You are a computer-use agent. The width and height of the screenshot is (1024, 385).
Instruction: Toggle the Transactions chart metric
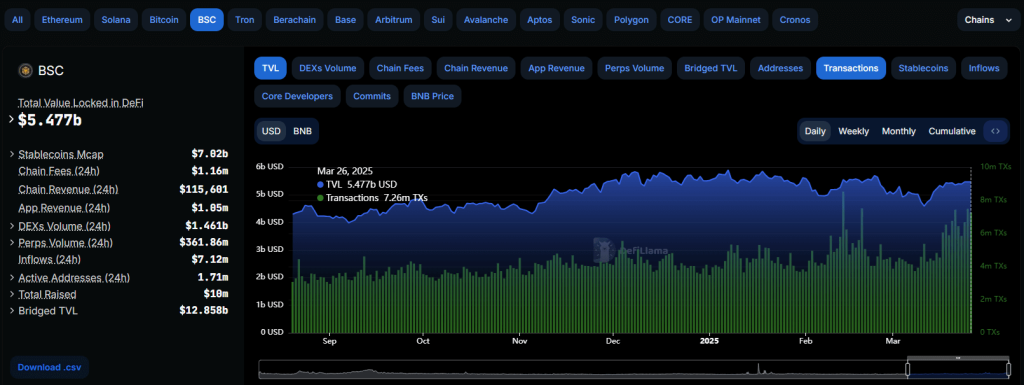[851, 68]
